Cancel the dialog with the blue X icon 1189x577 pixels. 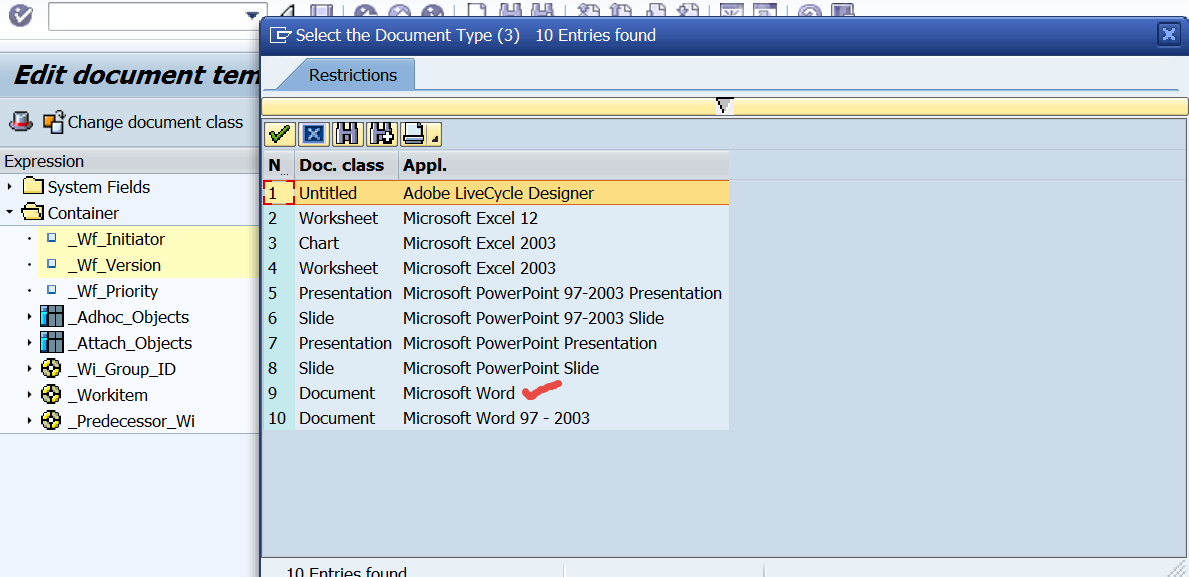[314, 134]
